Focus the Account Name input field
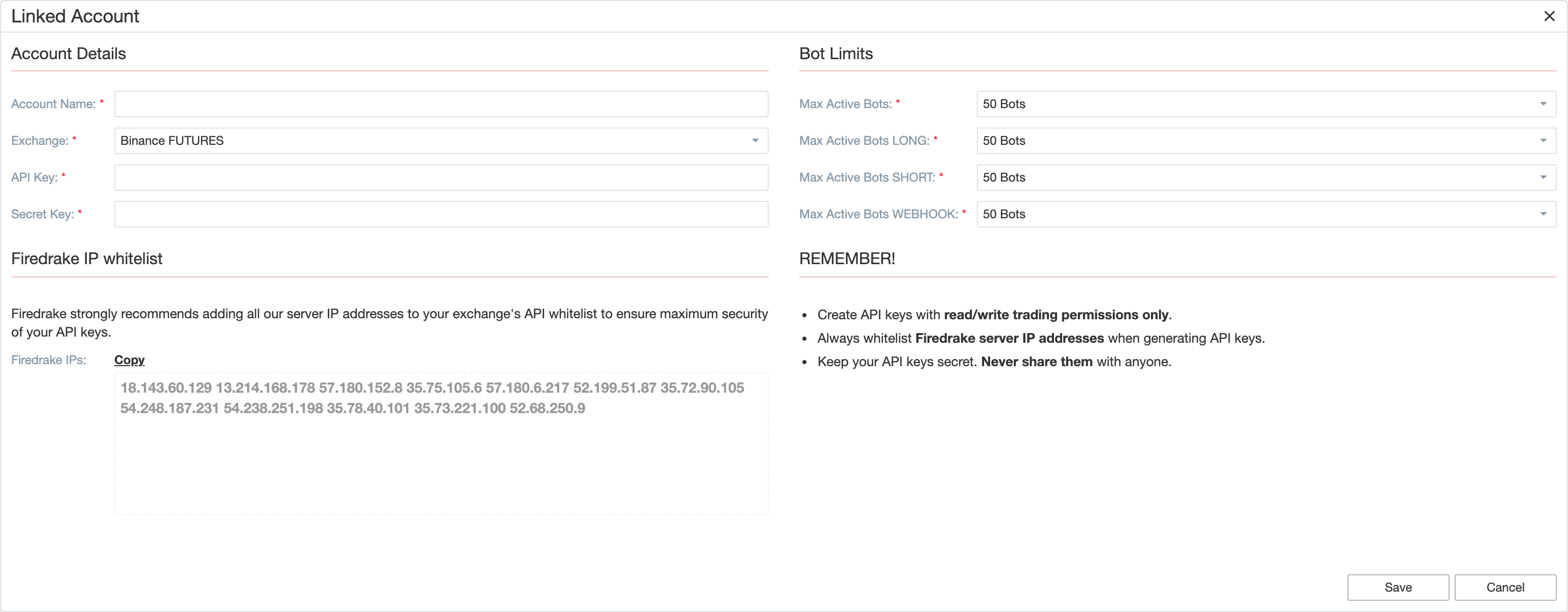This screenshot has height=612, width=1568. click(442, 104)
